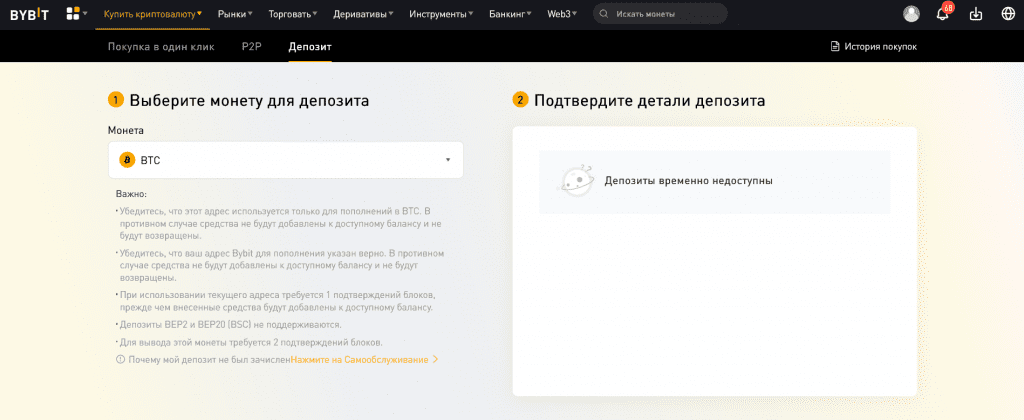Expand the Инструменты menu

click(x=441, y=14)
